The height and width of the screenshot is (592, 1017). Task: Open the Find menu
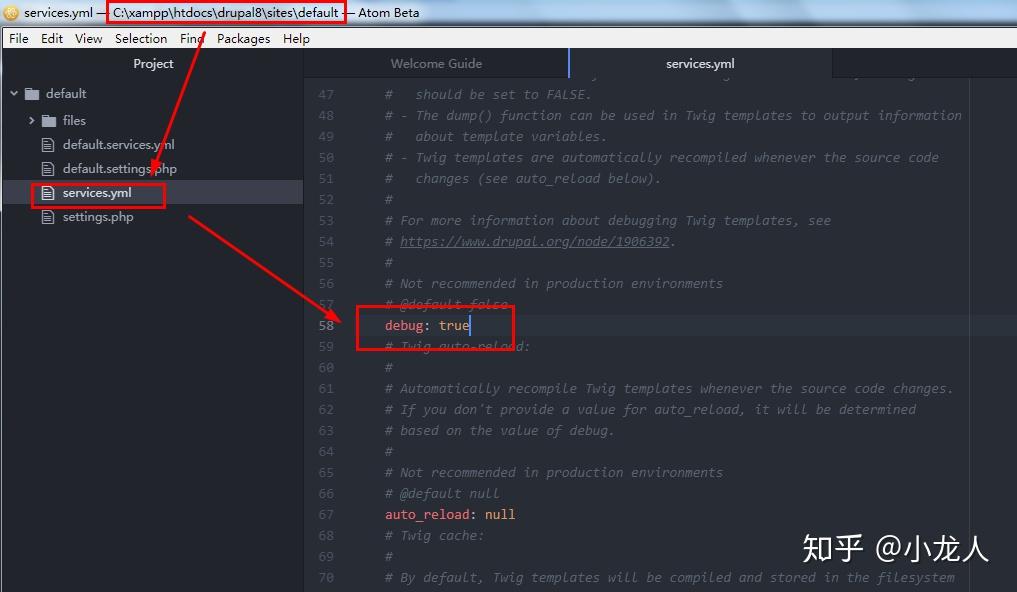[x=192, y=39]
